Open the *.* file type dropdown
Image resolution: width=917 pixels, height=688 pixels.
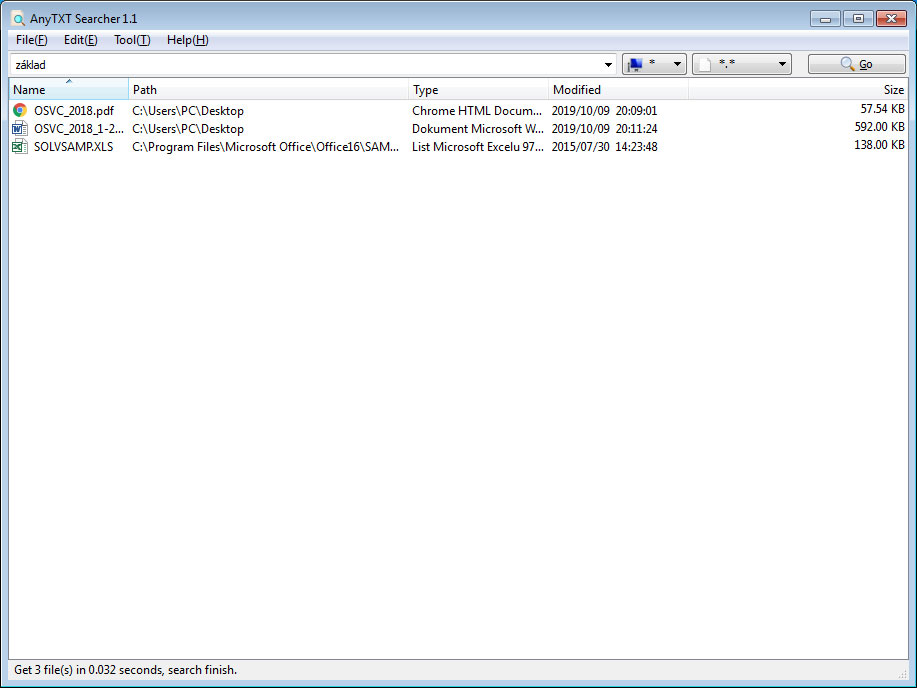pos(742,64)
